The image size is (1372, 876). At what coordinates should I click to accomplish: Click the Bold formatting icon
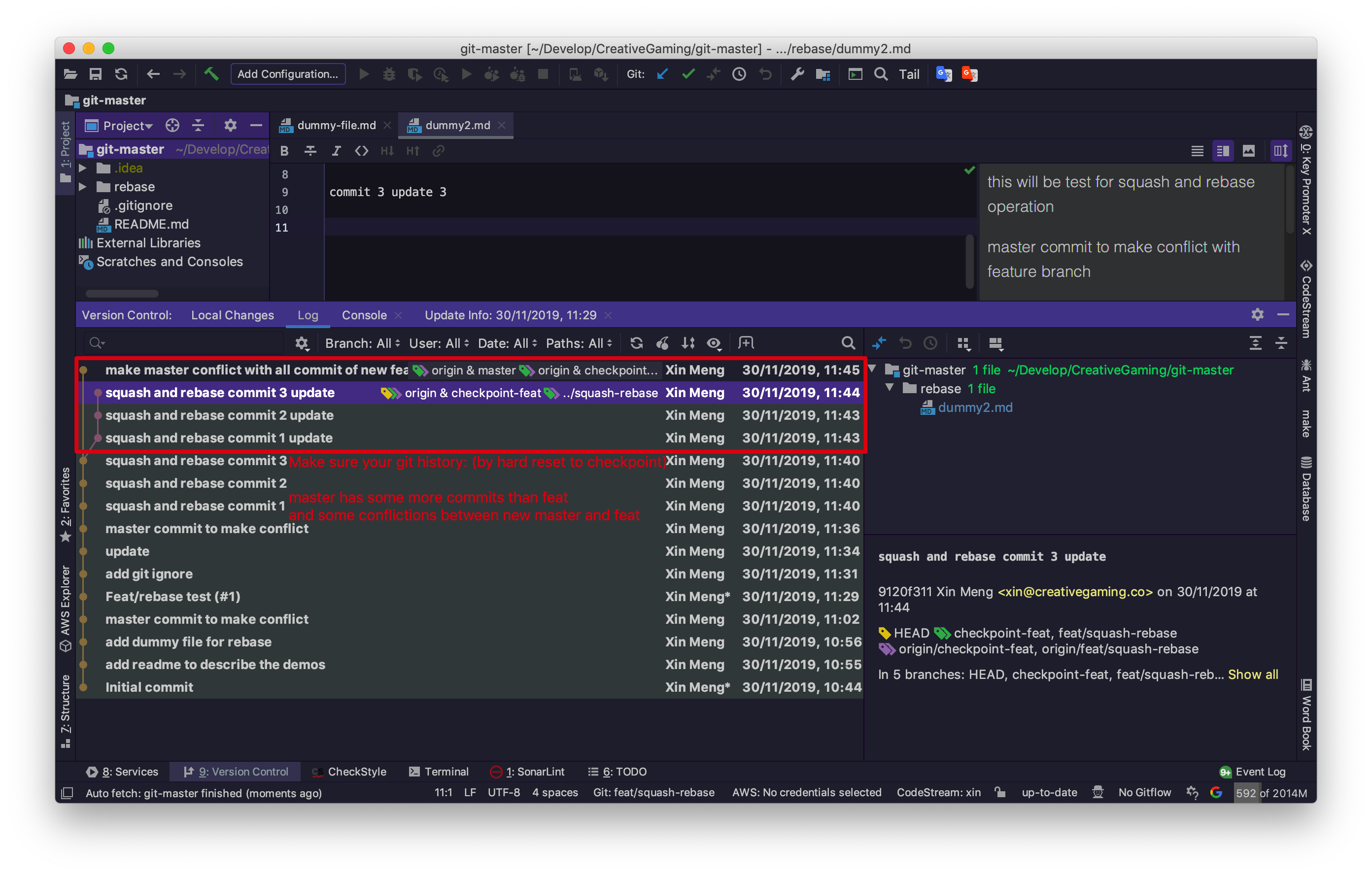coord(284,151)
